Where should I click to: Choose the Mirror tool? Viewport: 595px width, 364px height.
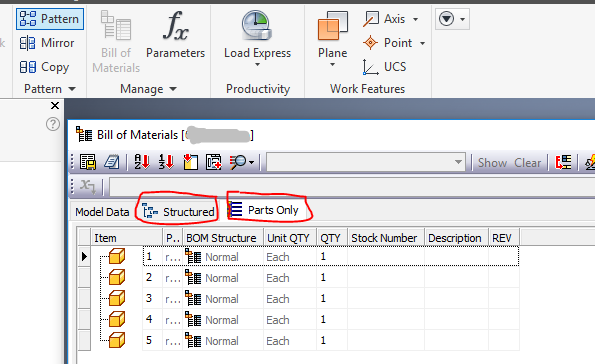point(47,43)
